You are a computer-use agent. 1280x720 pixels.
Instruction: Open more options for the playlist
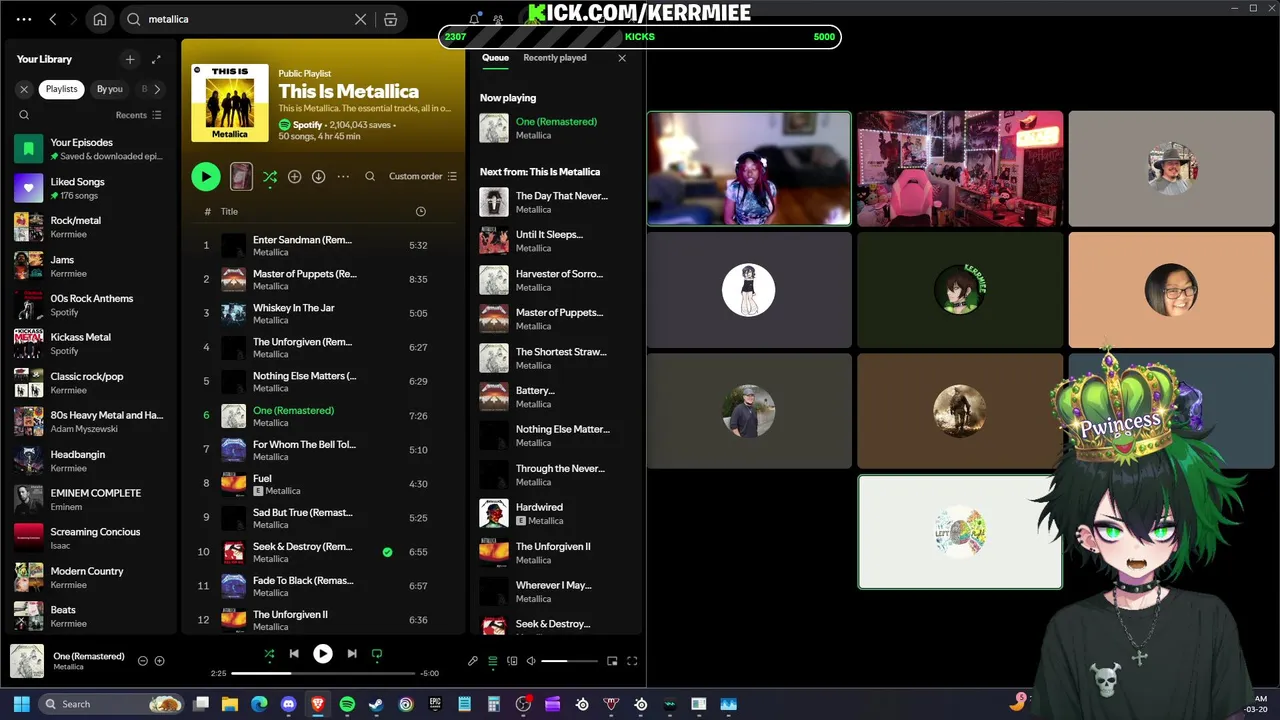point(343,177)
